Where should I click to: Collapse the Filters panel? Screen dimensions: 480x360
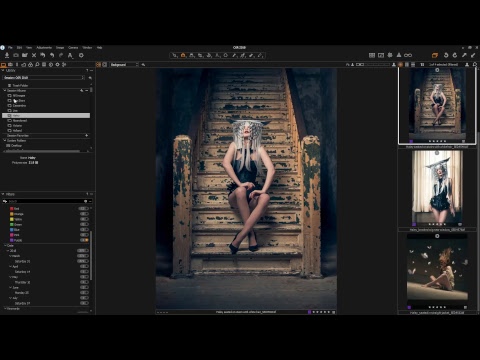(x=3, y=194)
